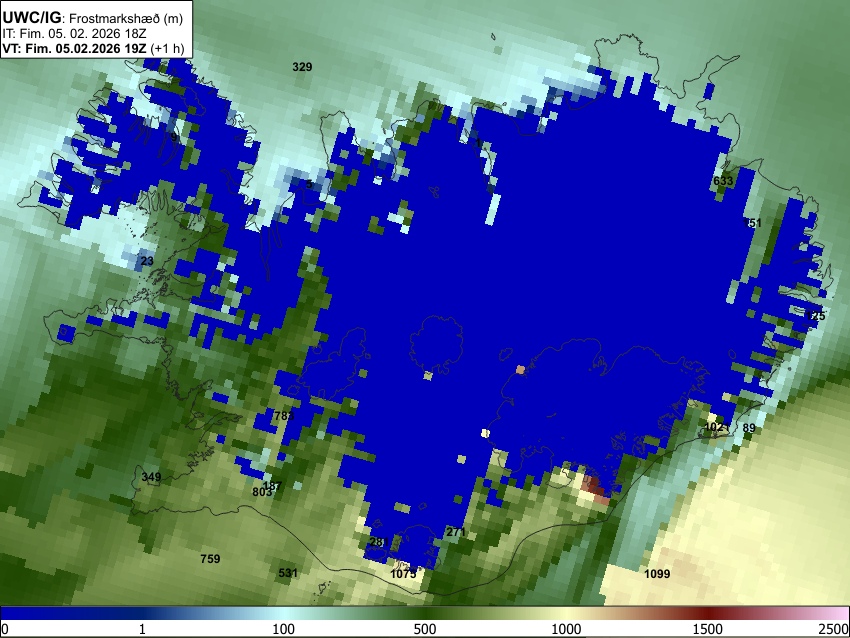
Task: Click the map value '125' on the east coast
Action: coord(815,315)
